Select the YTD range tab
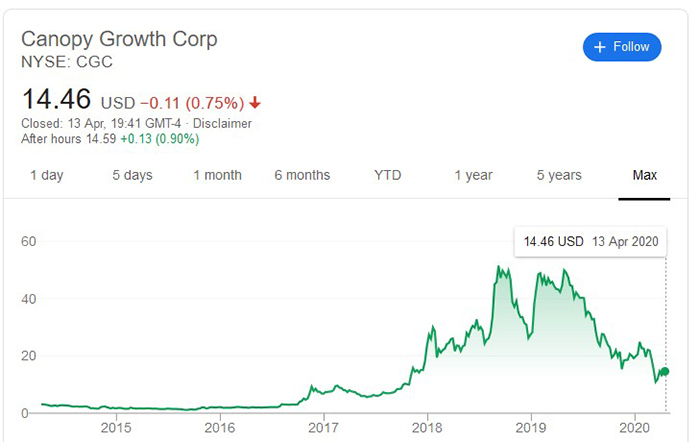Screen dimensions: 700x442 click(x=387, y=175)
